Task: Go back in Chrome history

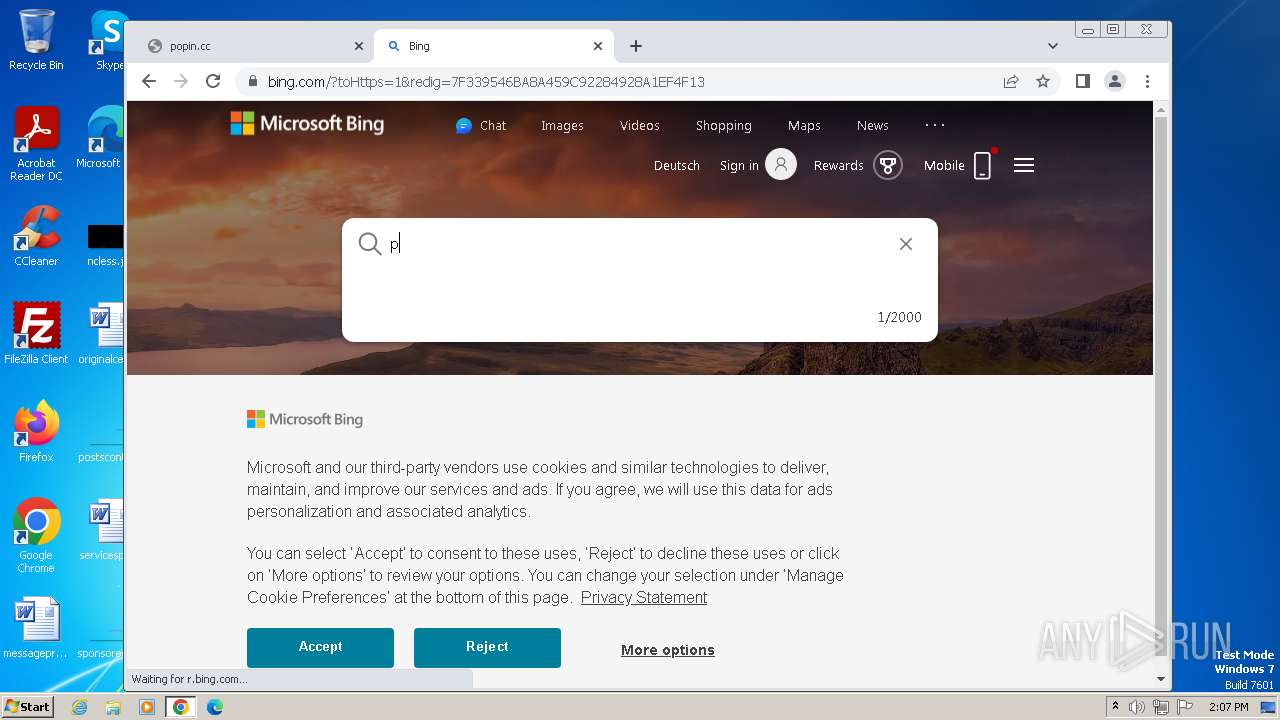Action: (149, 82)
